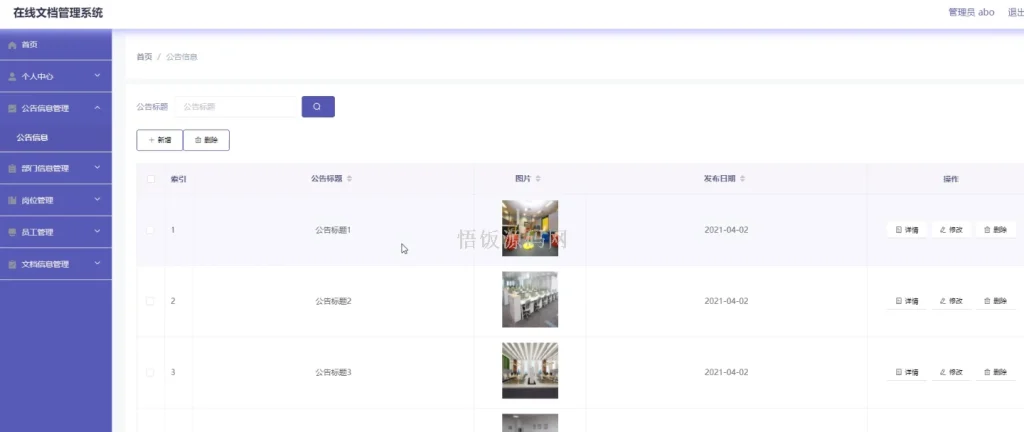1024x432 pixels.
Task: Click 删除 for 公告标题3
Action: [x=996, y=372]
